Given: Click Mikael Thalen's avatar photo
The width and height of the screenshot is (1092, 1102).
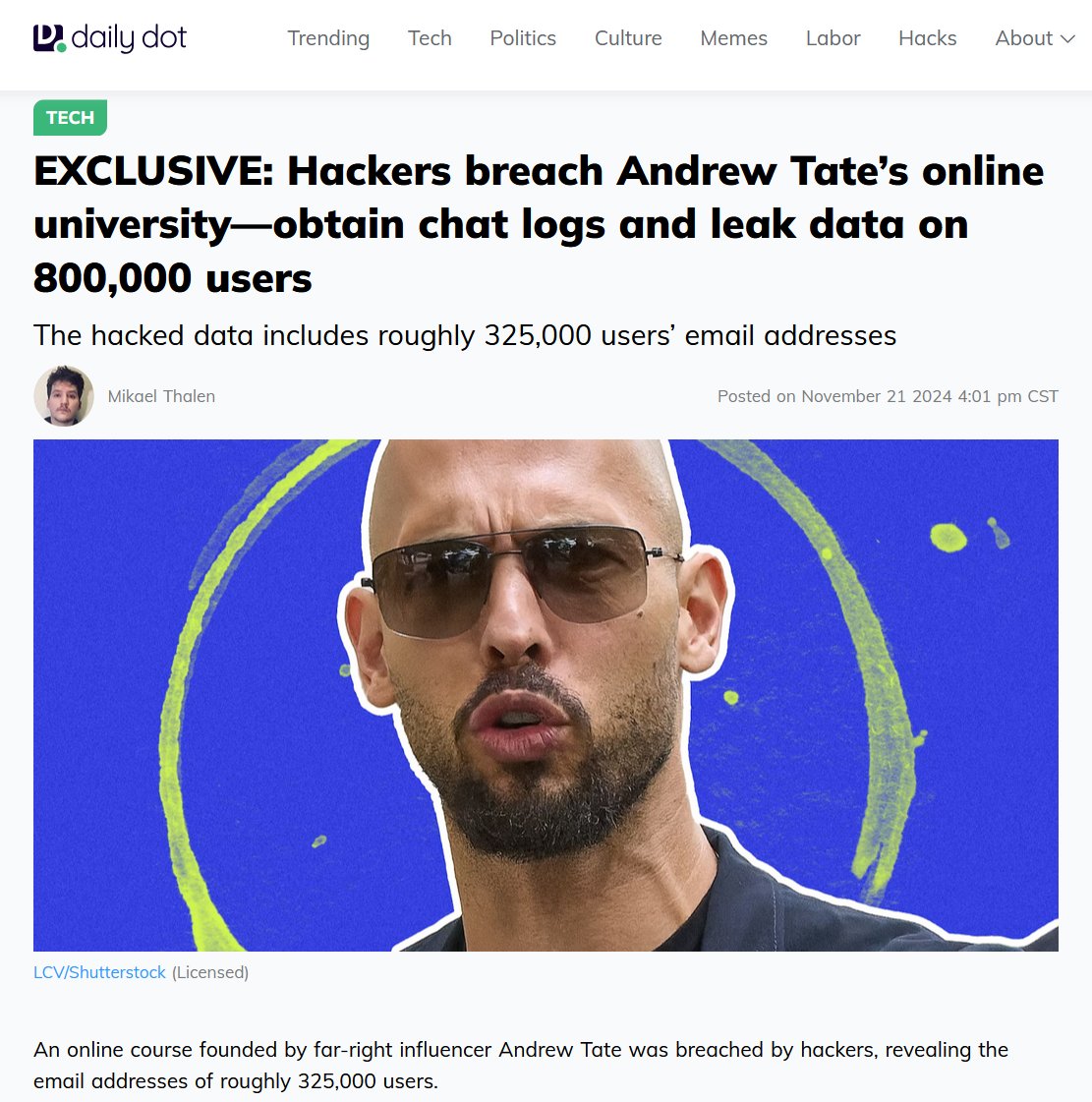Looking at the screenshot, I should point(64,396).
